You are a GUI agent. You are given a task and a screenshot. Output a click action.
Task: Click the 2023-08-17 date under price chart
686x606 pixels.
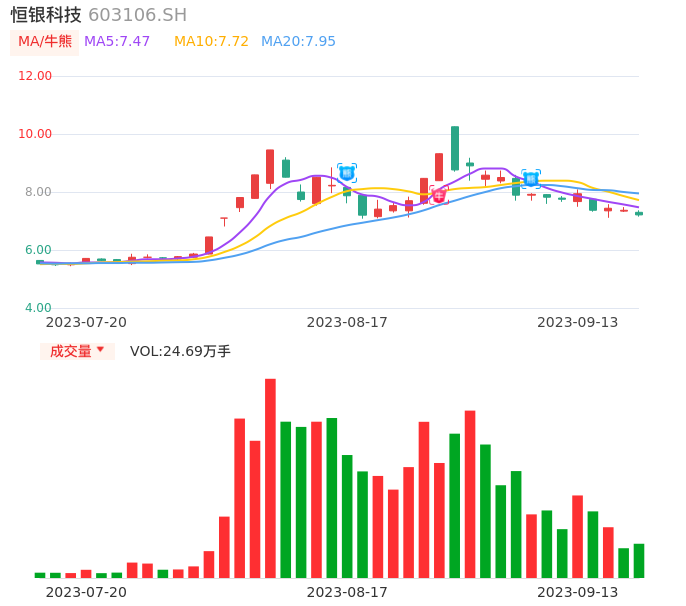coord(347,322)
